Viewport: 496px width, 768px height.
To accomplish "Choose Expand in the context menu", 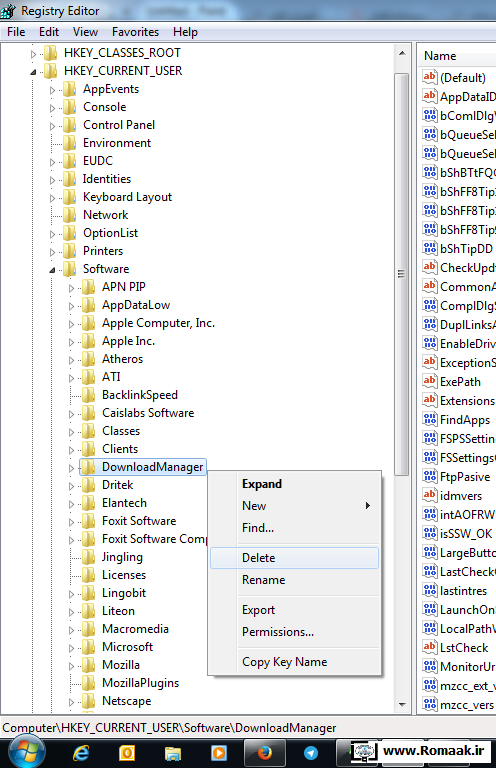I will tap(294, 484).
